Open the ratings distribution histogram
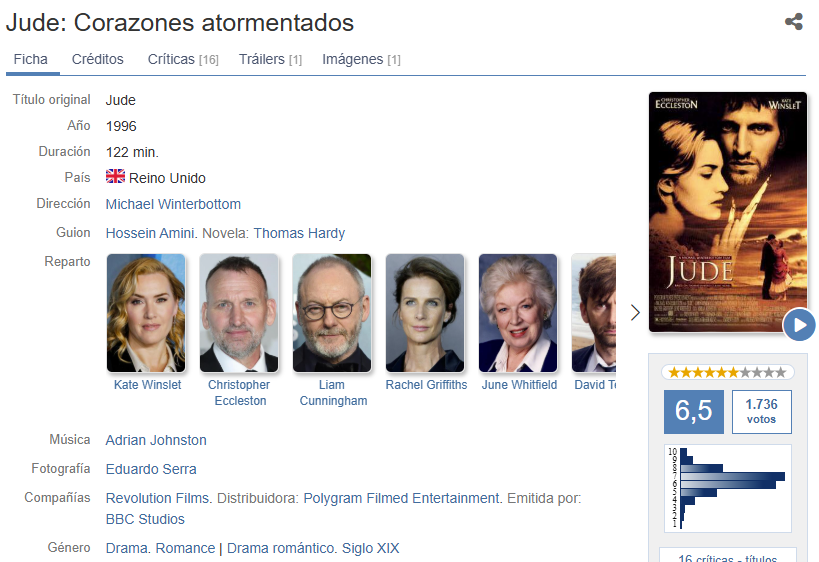This screenshot has width=819, height=562. point(728,488)
